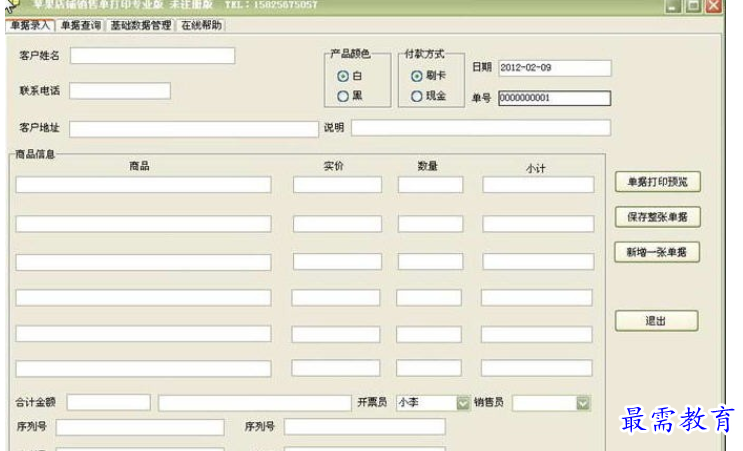Open the 单据查询 tab
Image resolution: width=743 pixels, height=451 pixels.
(x=81, y=25)
